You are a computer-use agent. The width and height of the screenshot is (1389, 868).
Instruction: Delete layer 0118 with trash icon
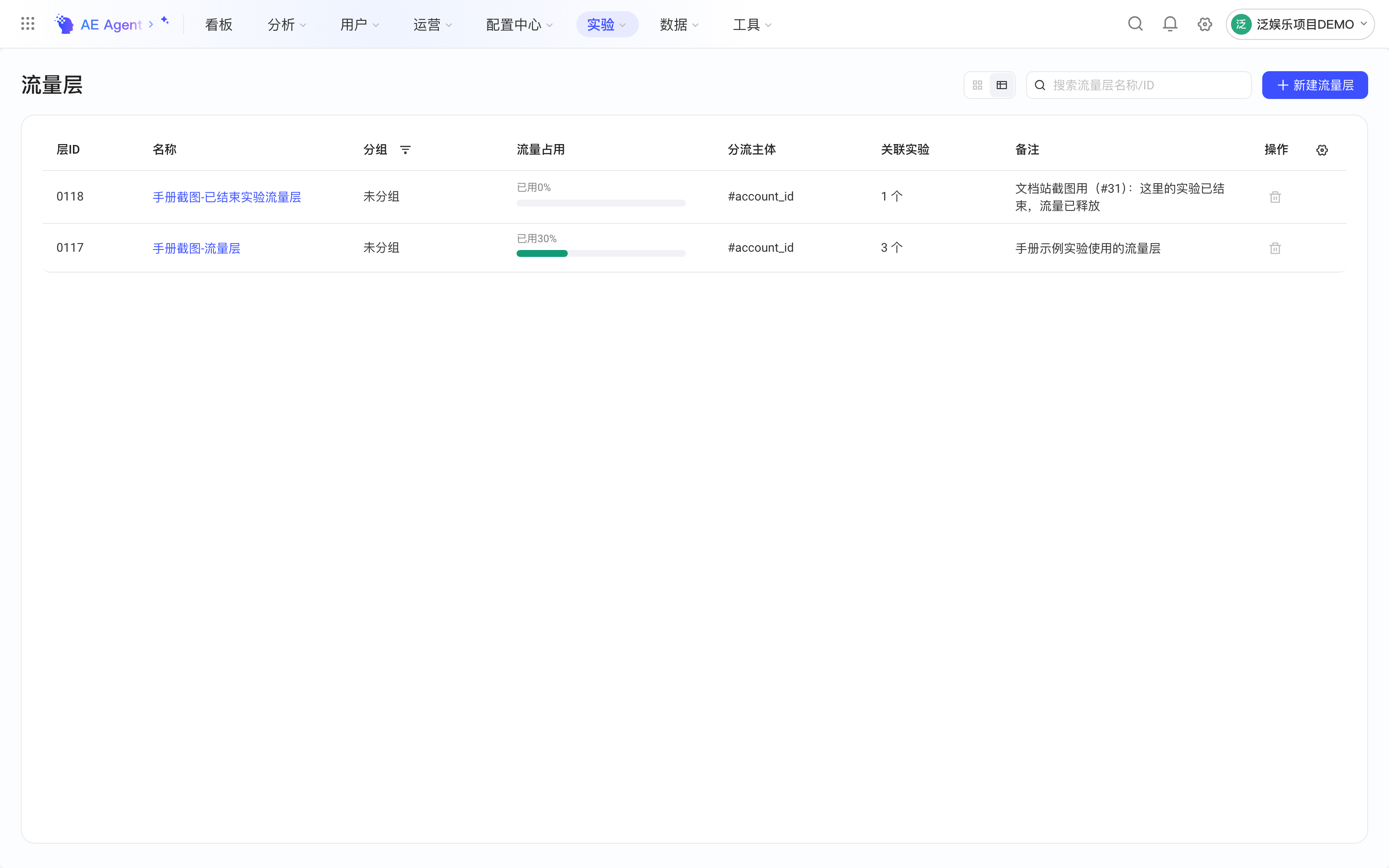1275,197
